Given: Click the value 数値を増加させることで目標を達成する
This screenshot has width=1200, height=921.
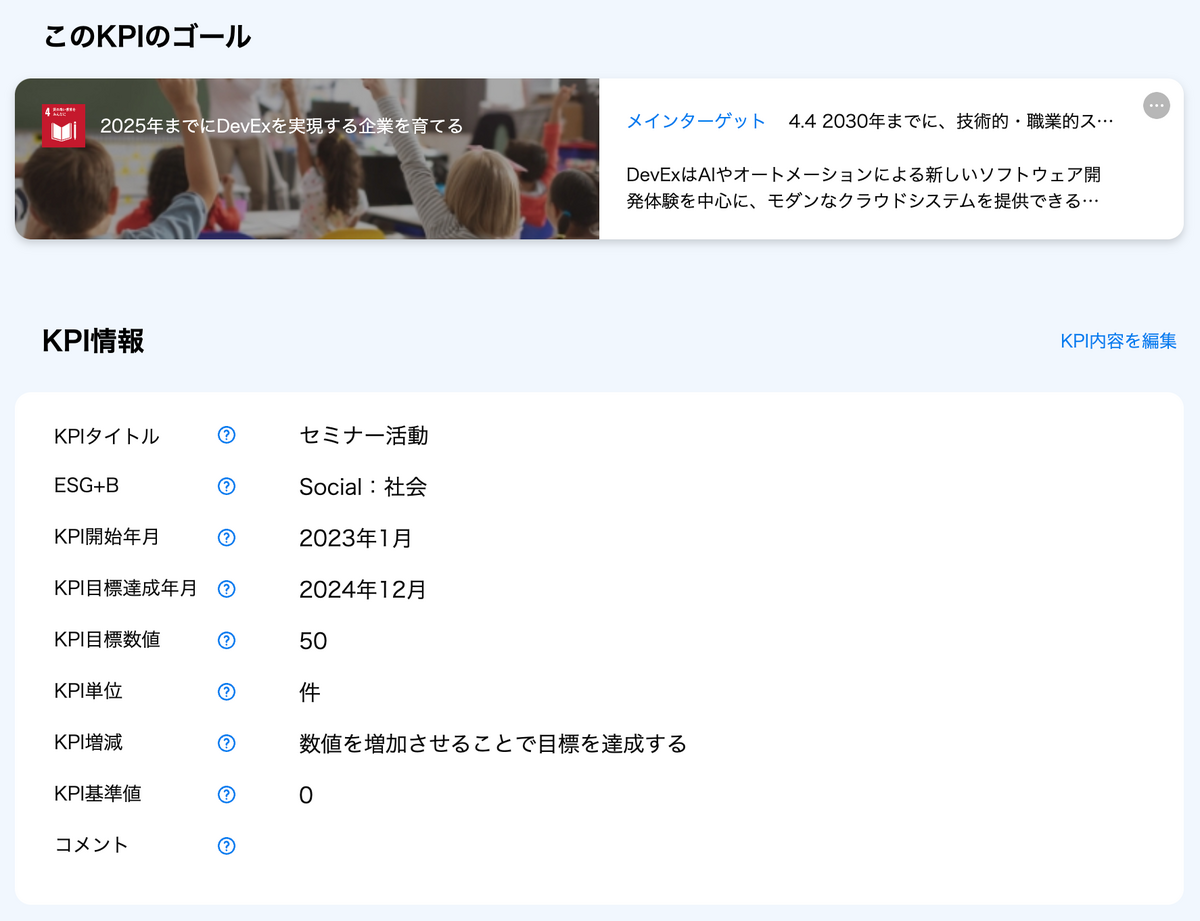Looking at the screenshot, I should tap(493, 743).
